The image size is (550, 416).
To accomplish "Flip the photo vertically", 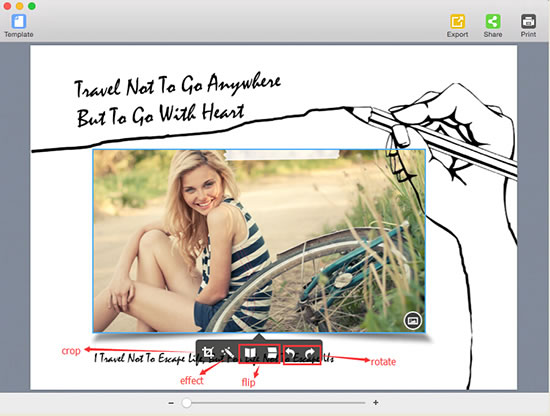I will click(272, 353).
